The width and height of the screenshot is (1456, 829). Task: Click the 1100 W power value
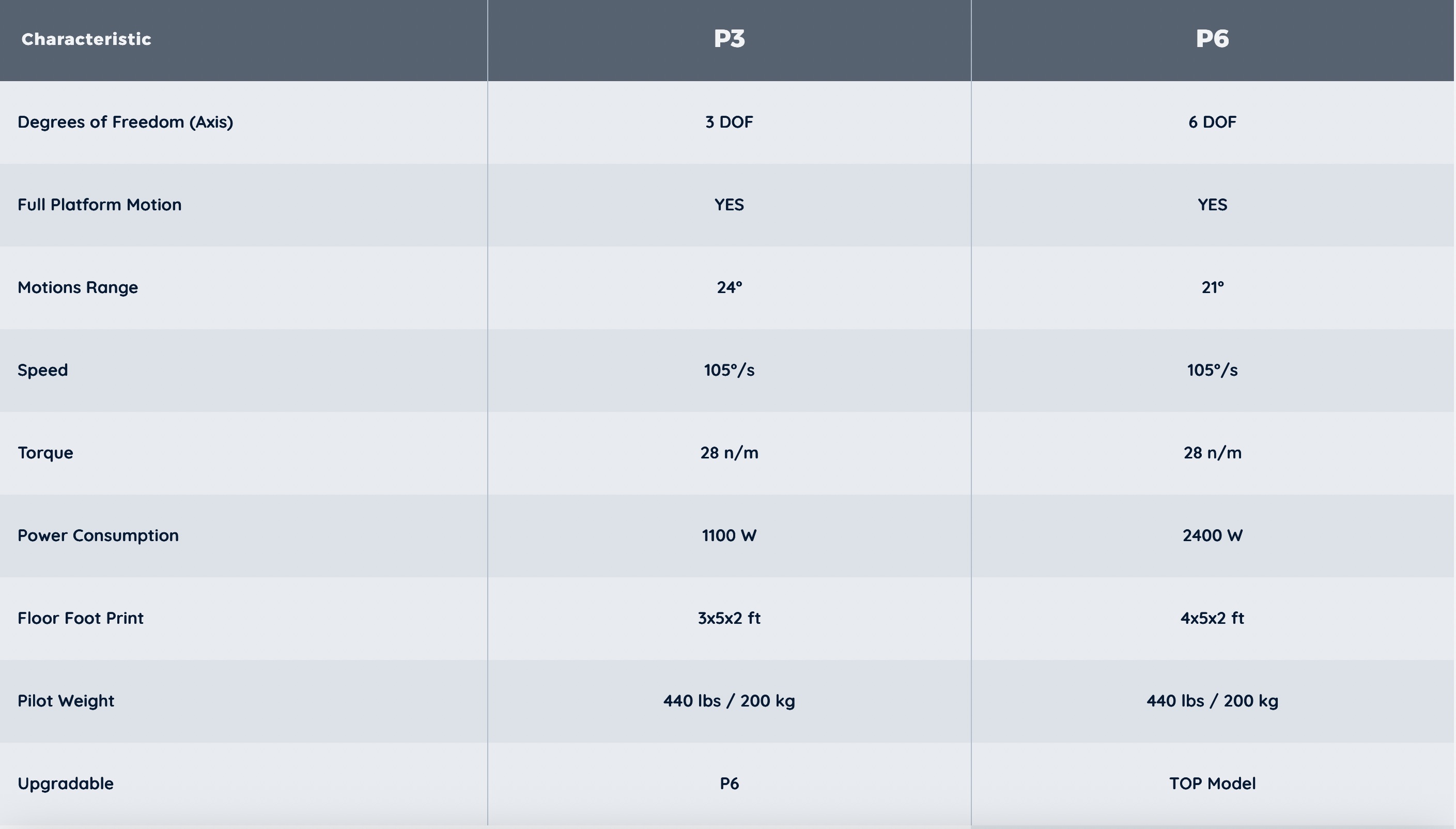tap(729, 535)
